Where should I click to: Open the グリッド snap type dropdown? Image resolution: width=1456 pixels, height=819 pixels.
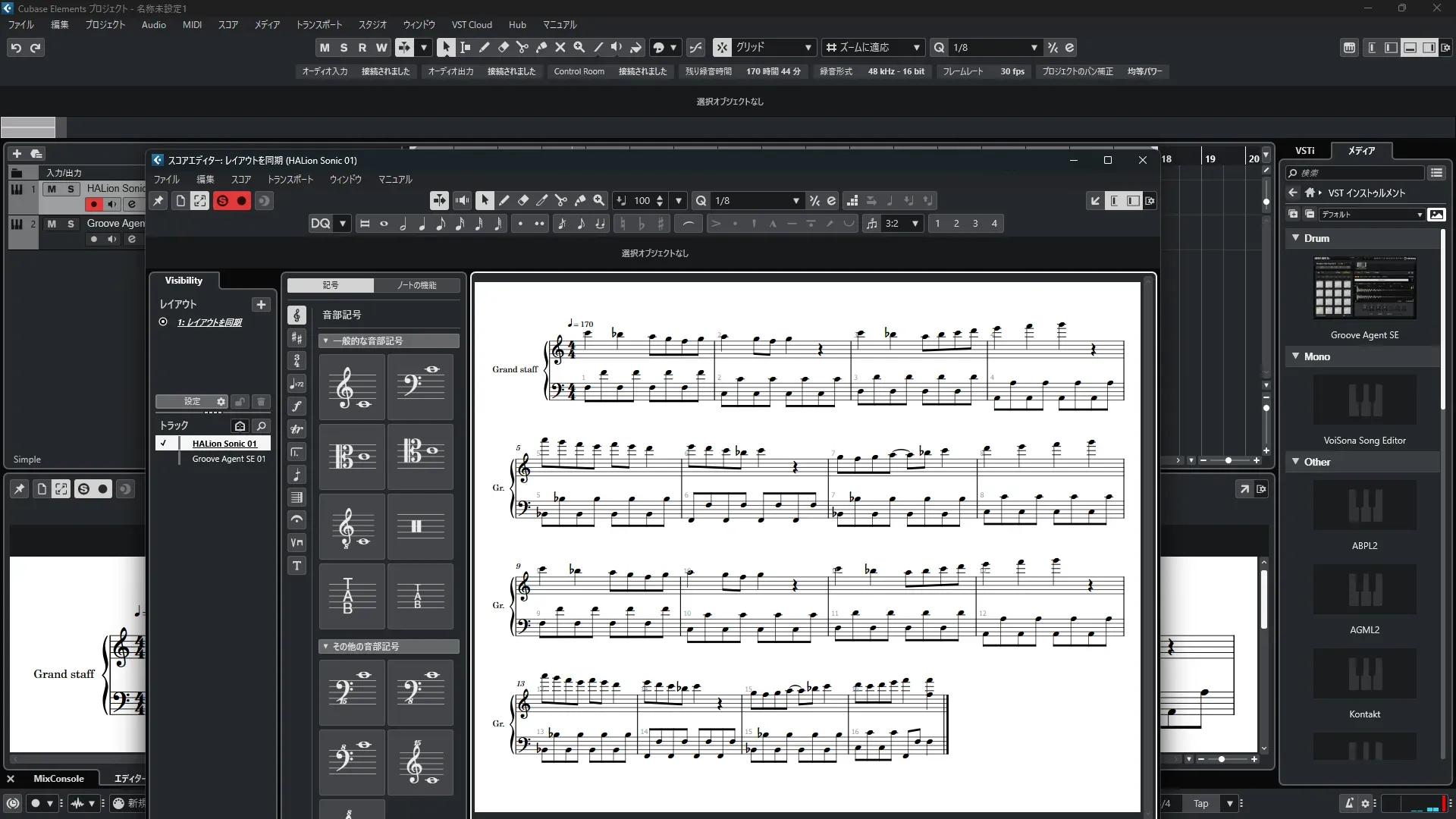click(x=808, y=47)
